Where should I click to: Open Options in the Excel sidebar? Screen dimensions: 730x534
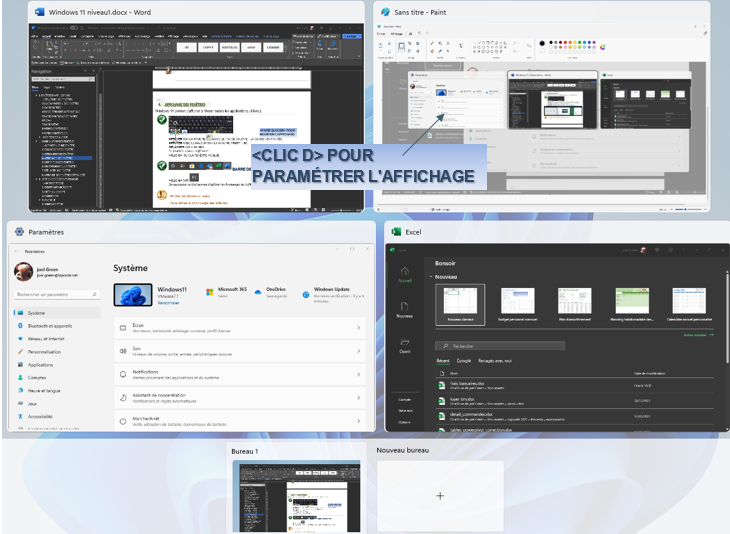click(x=405, y=422)
